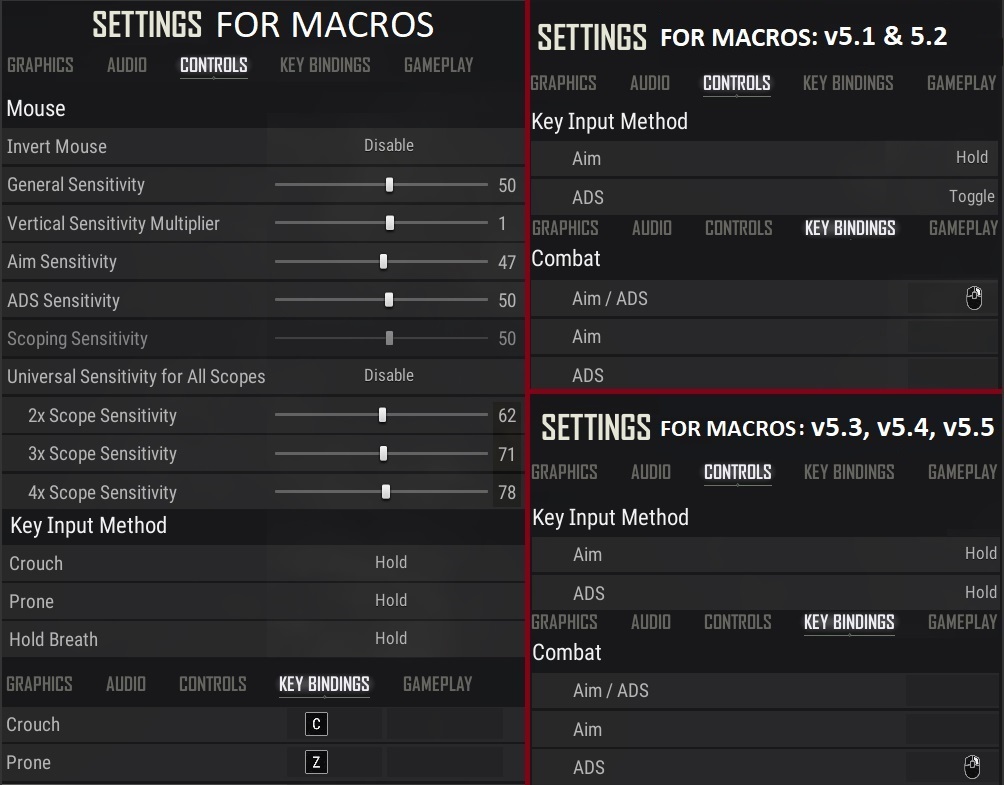Open Audio tab in top-left panel
Viewport: 1004px width, 785px height.
(127, 65)
